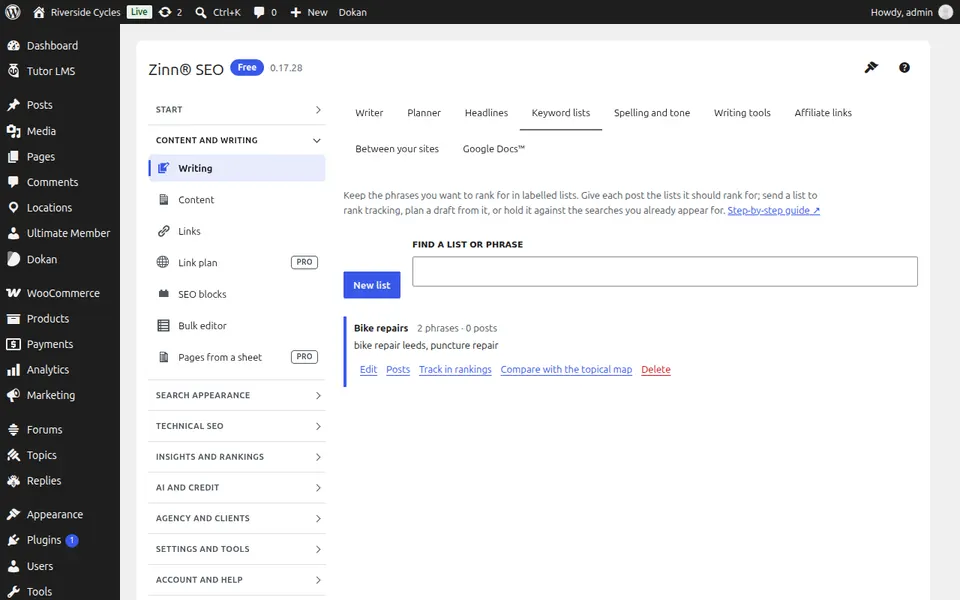
Task: Collapse the Content and Writing section
Action: (237, 140)
